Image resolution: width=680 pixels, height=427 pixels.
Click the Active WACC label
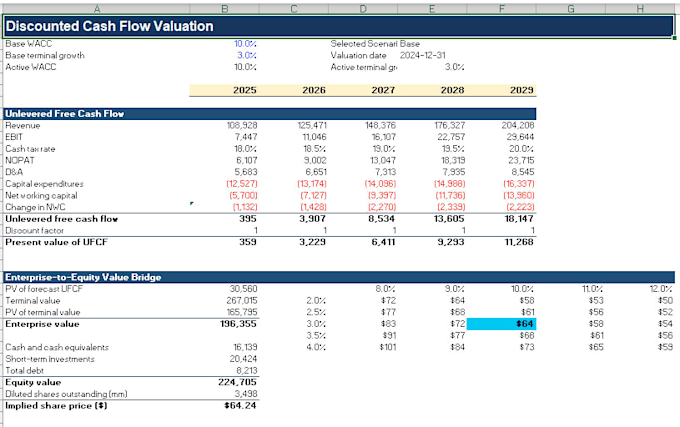click(31, 67)
